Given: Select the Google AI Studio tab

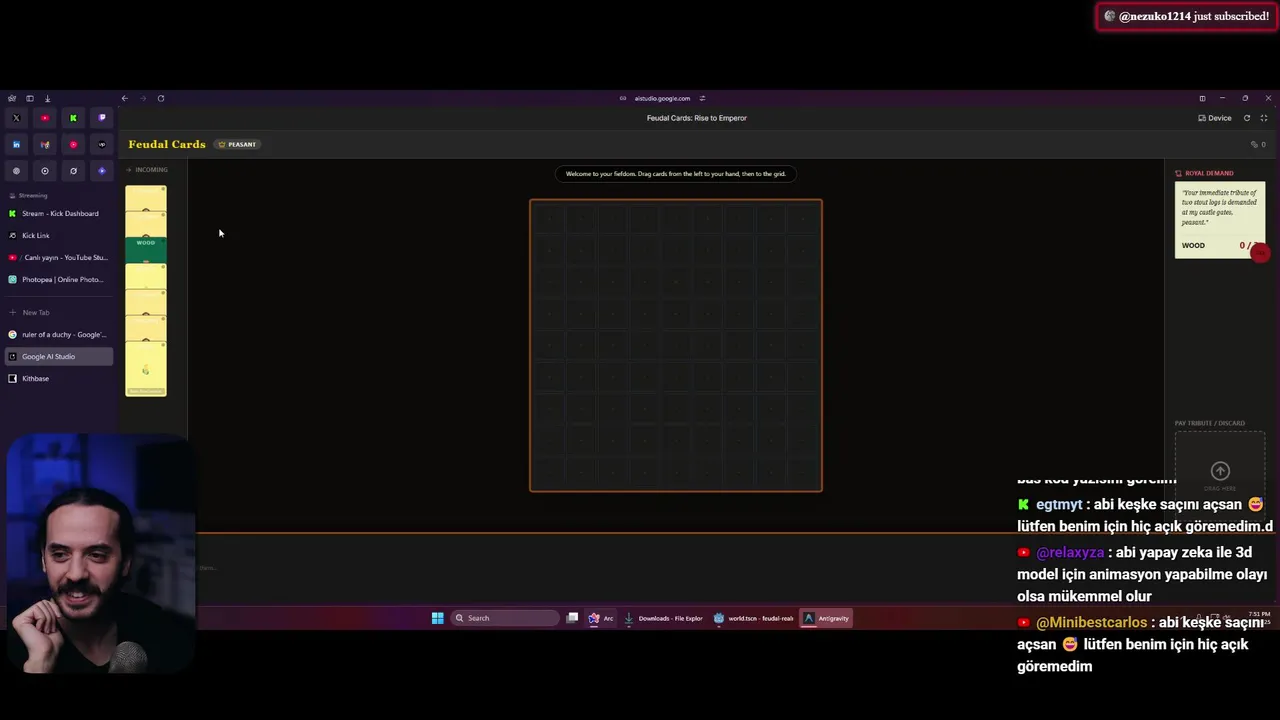Looking at the screenshot, I should pyautogui.click(x=60, y=356).
